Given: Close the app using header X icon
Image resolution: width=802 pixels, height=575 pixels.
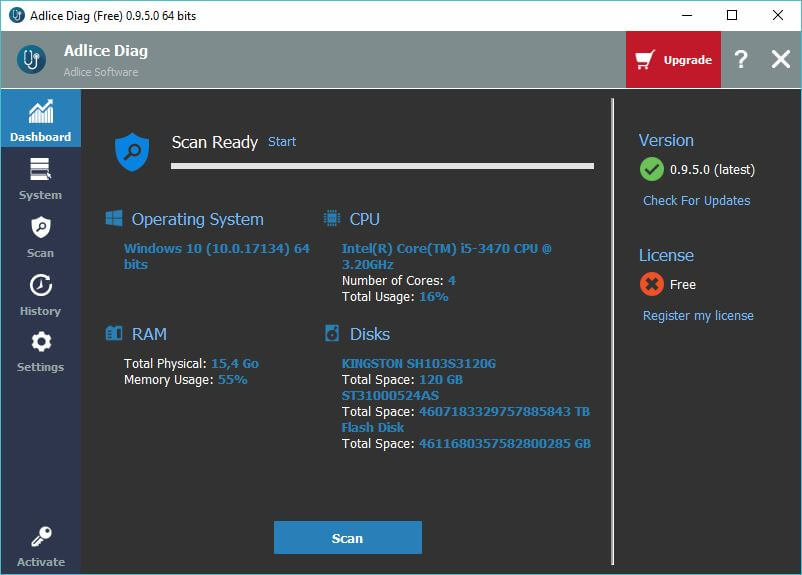Looking at the screenshot, I should (x=780, y=60).
